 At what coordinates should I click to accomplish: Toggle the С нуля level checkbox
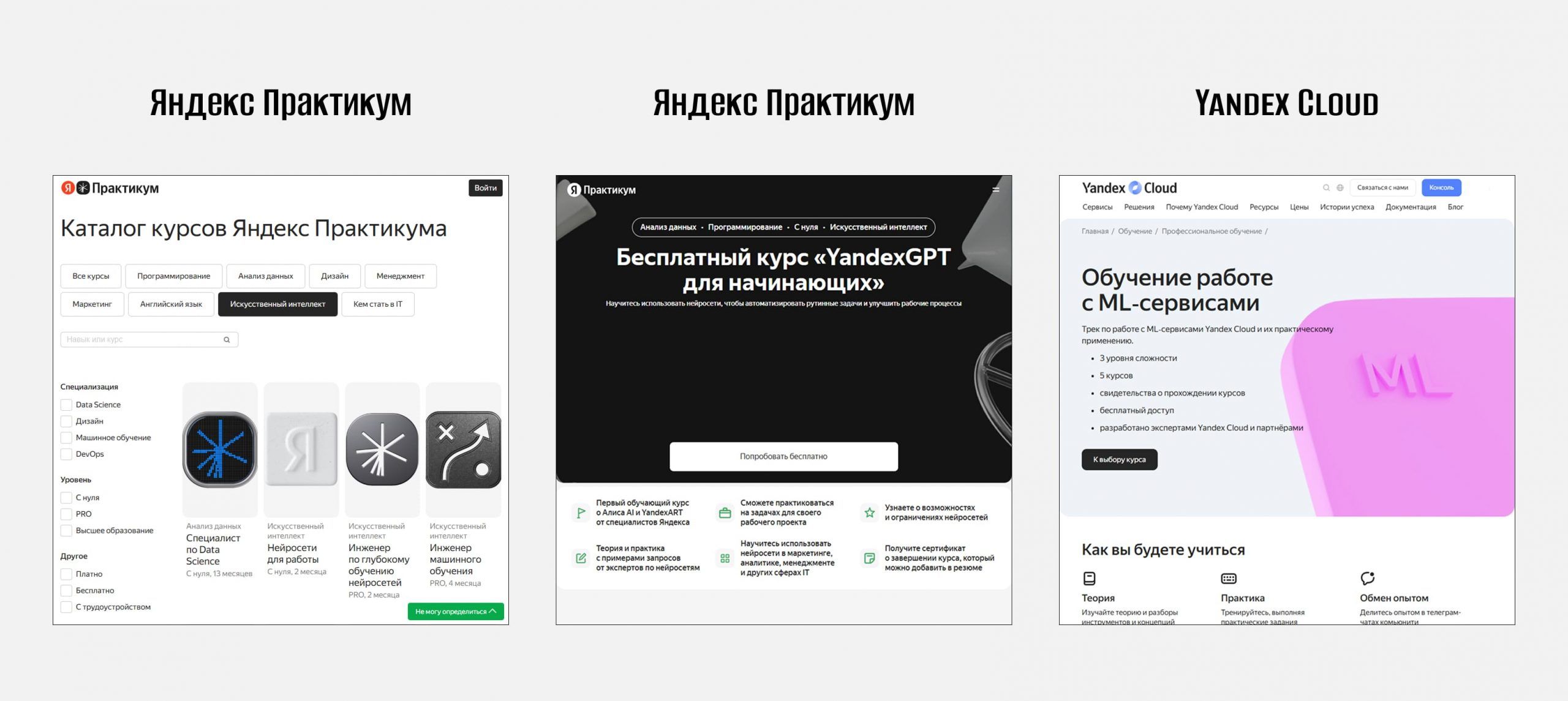(66, 498)
